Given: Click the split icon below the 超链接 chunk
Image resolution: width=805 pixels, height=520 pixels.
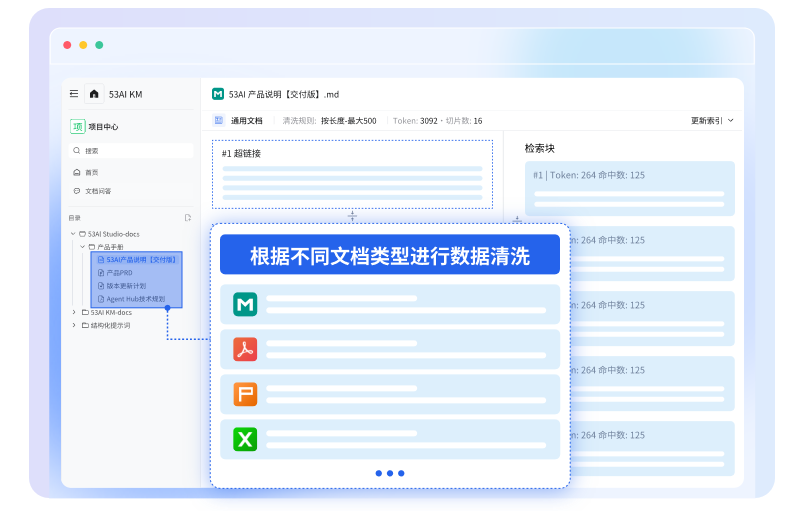Looking at the screenshot, I should 352,216.
